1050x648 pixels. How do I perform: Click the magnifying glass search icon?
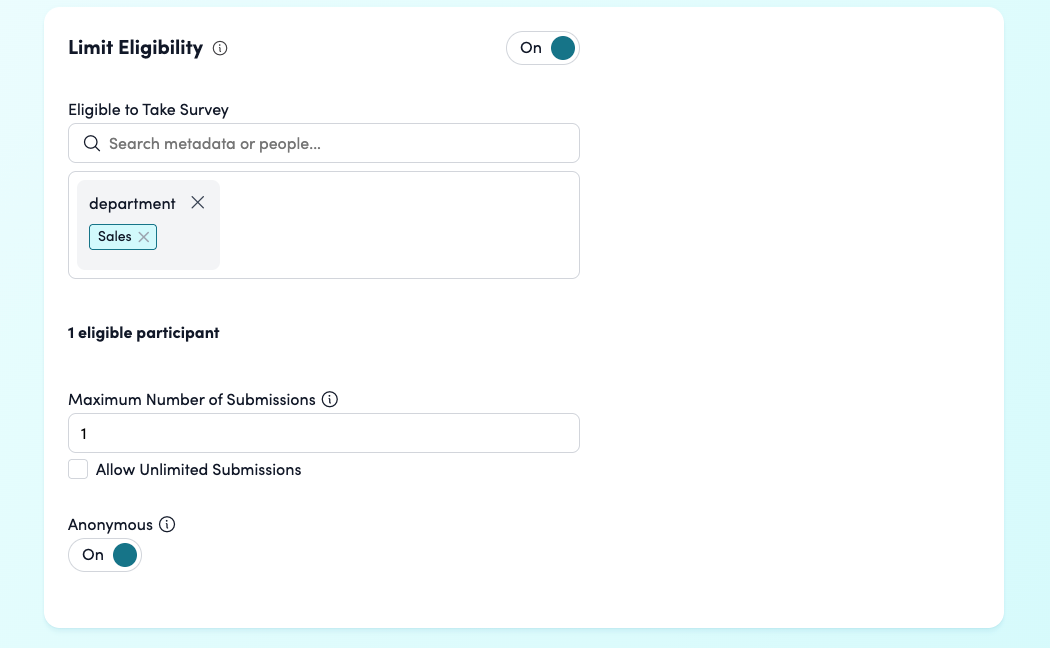pos(92,143)
